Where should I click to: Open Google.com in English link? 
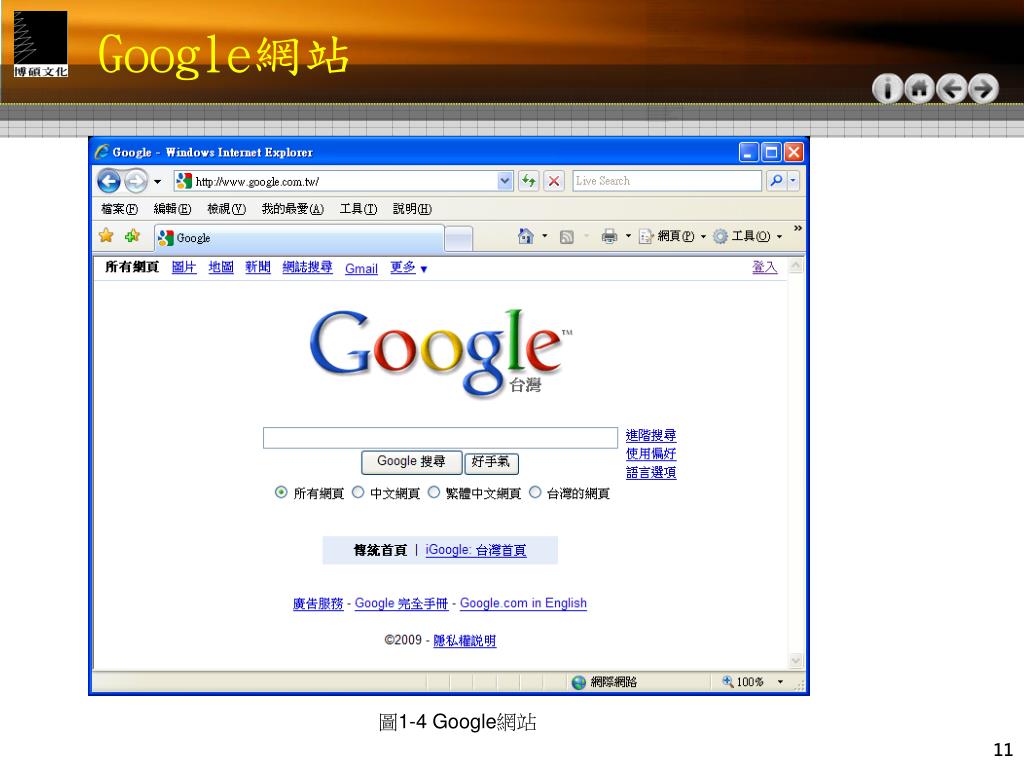point(523,603)
